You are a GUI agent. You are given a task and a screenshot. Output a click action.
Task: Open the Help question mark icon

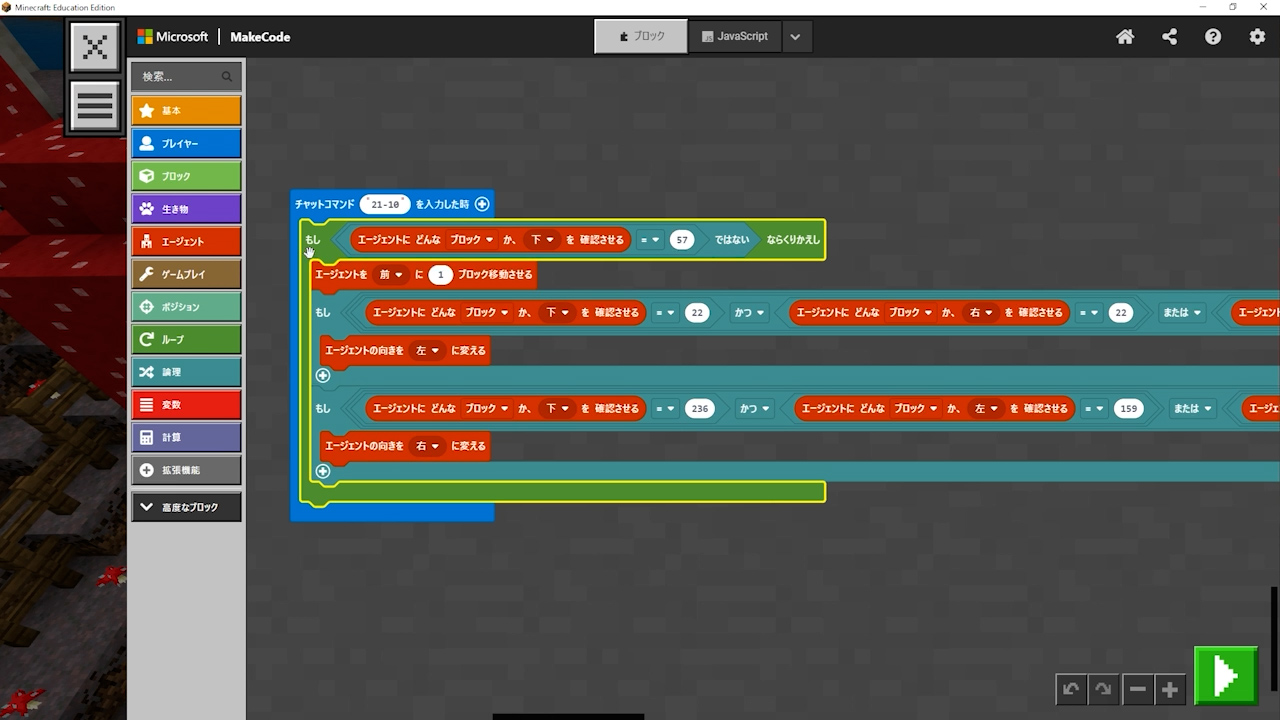coord(1213,37)
